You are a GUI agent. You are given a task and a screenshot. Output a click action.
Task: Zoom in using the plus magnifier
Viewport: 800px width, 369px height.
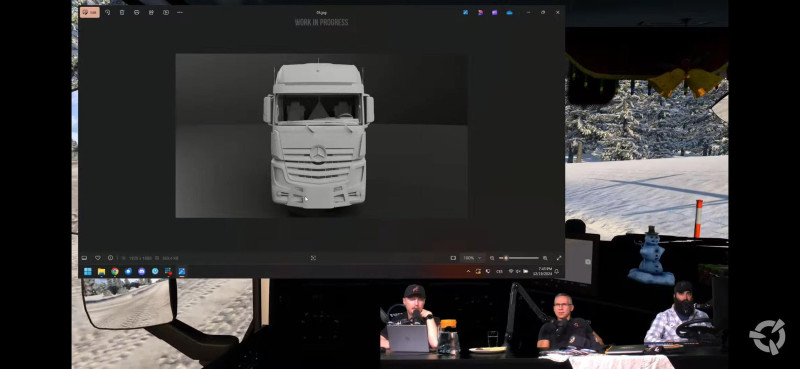(545, 258)
